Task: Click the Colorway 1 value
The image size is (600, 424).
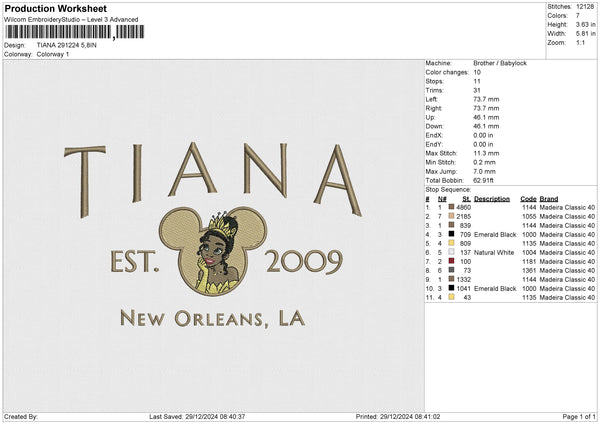Action: (53, 54)
